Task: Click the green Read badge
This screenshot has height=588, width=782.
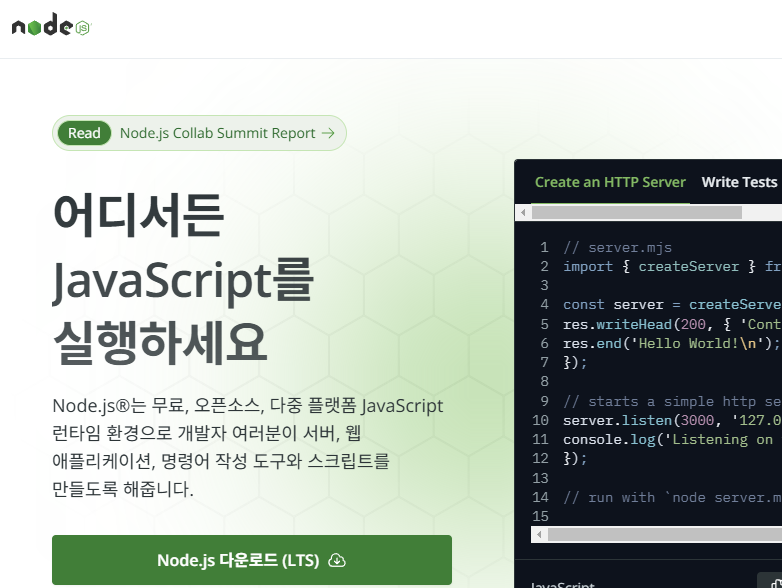Action: tap(84, 133)
